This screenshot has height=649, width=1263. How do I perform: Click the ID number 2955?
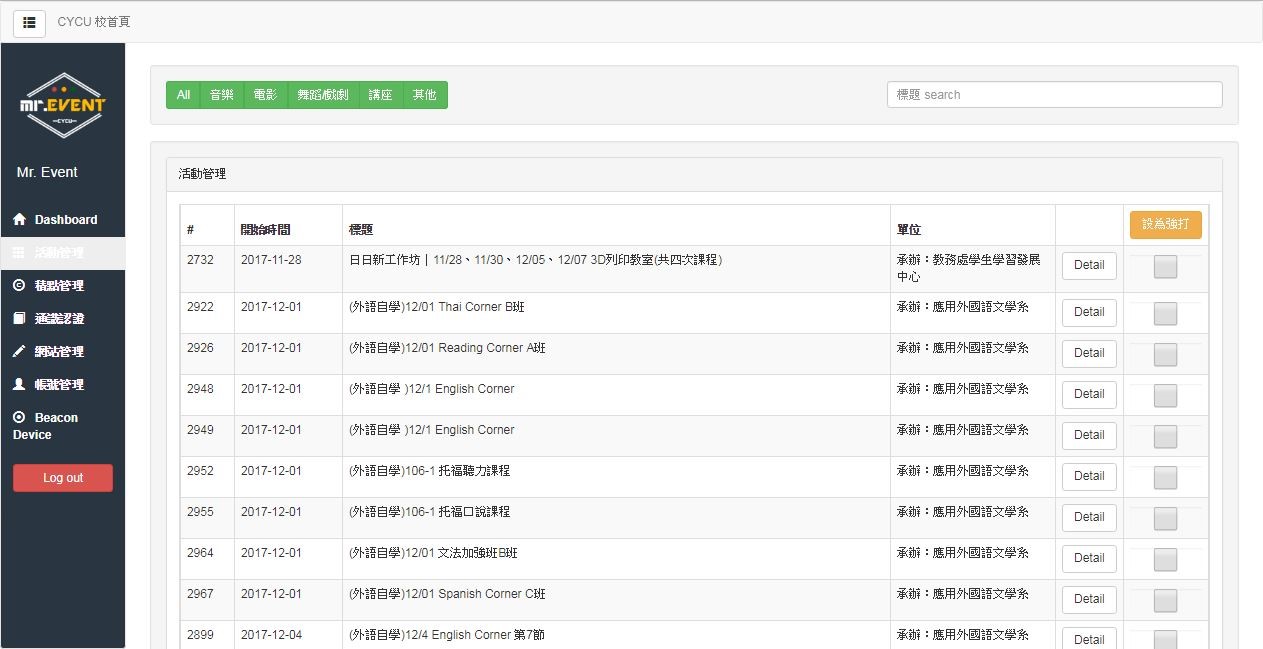(200, 512)
